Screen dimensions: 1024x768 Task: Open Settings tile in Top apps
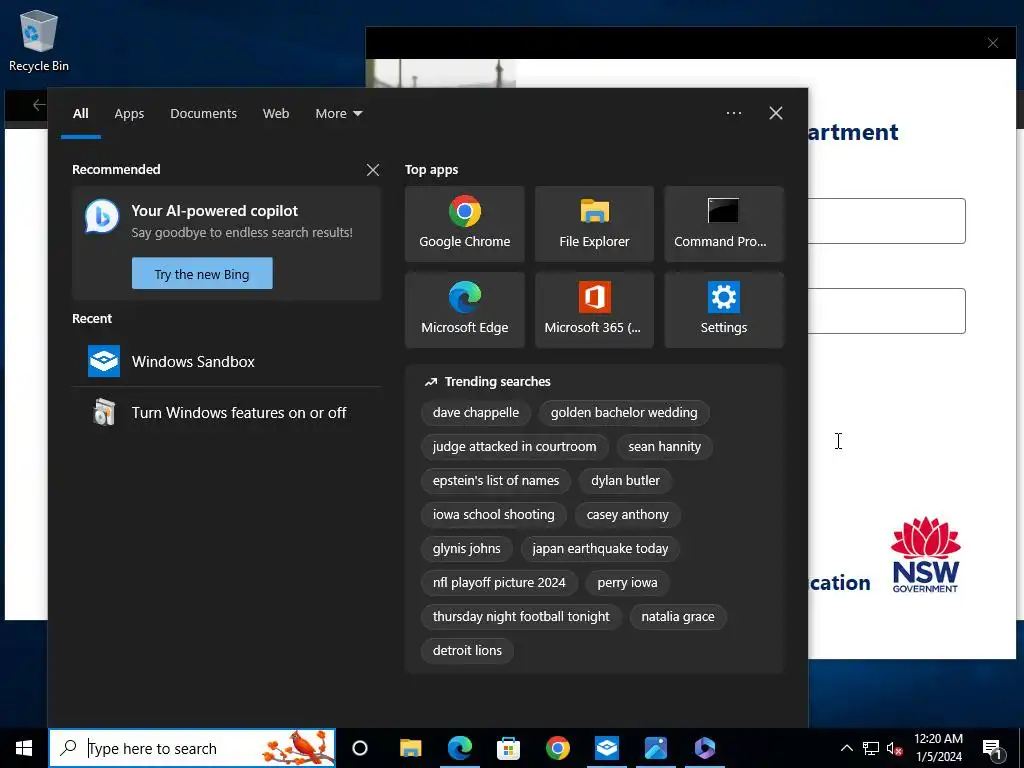click(724, 310)
